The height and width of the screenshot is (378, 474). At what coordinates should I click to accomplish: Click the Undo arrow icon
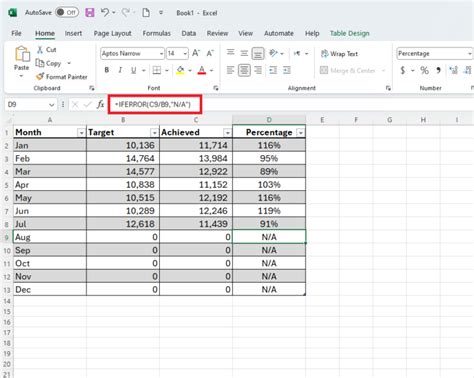(x=105, y=12)
